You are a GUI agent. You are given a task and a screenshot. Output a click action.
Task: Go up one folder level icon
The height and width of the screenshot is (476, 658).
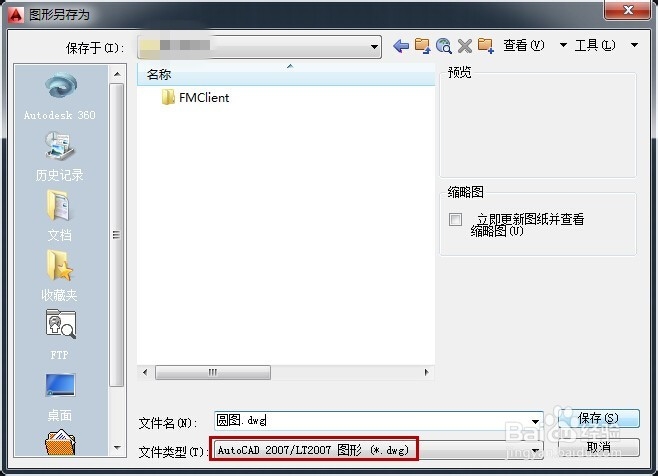[422, 45]
